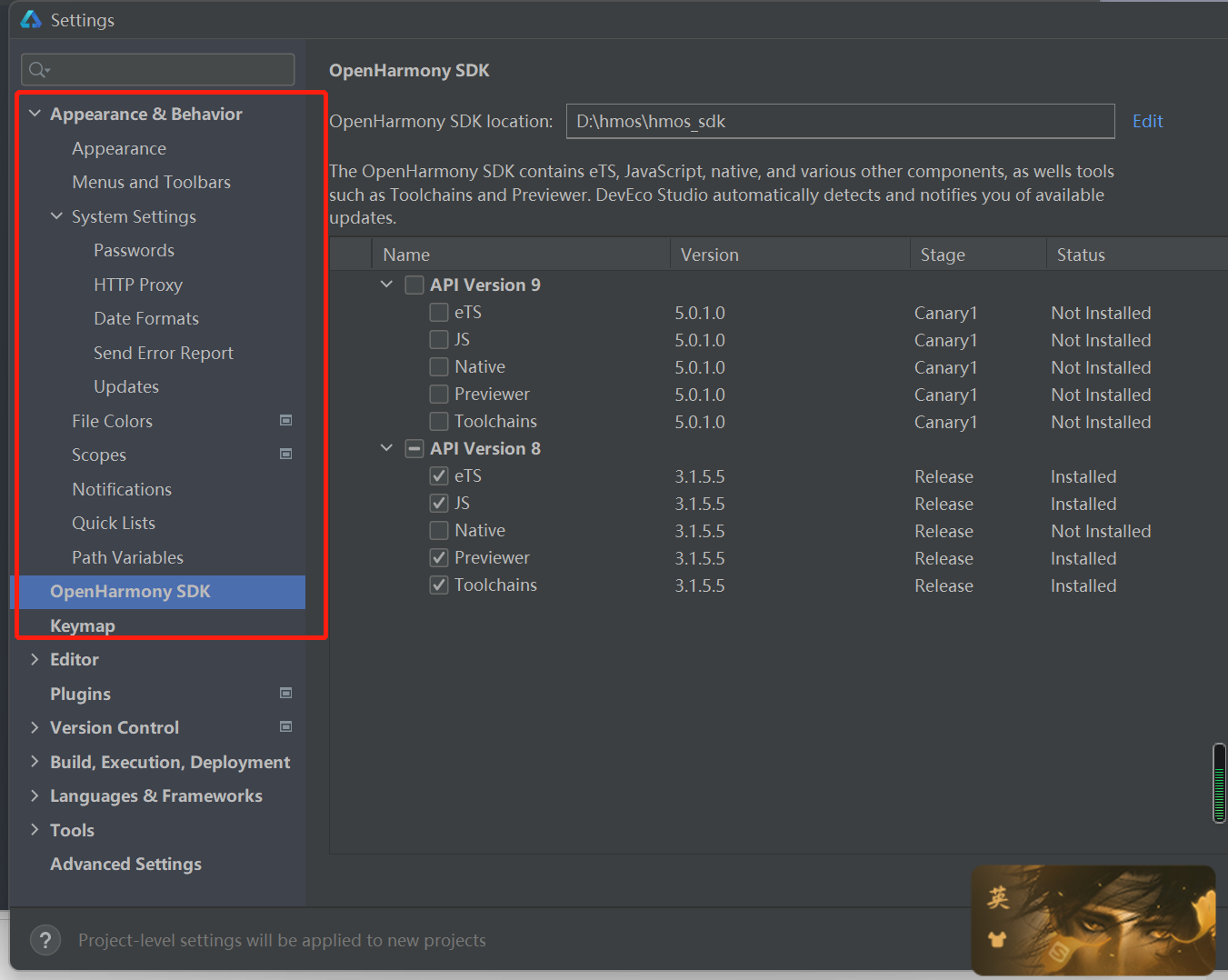
Task: Open Plugins settings
Action: click(x=80, y=694)
